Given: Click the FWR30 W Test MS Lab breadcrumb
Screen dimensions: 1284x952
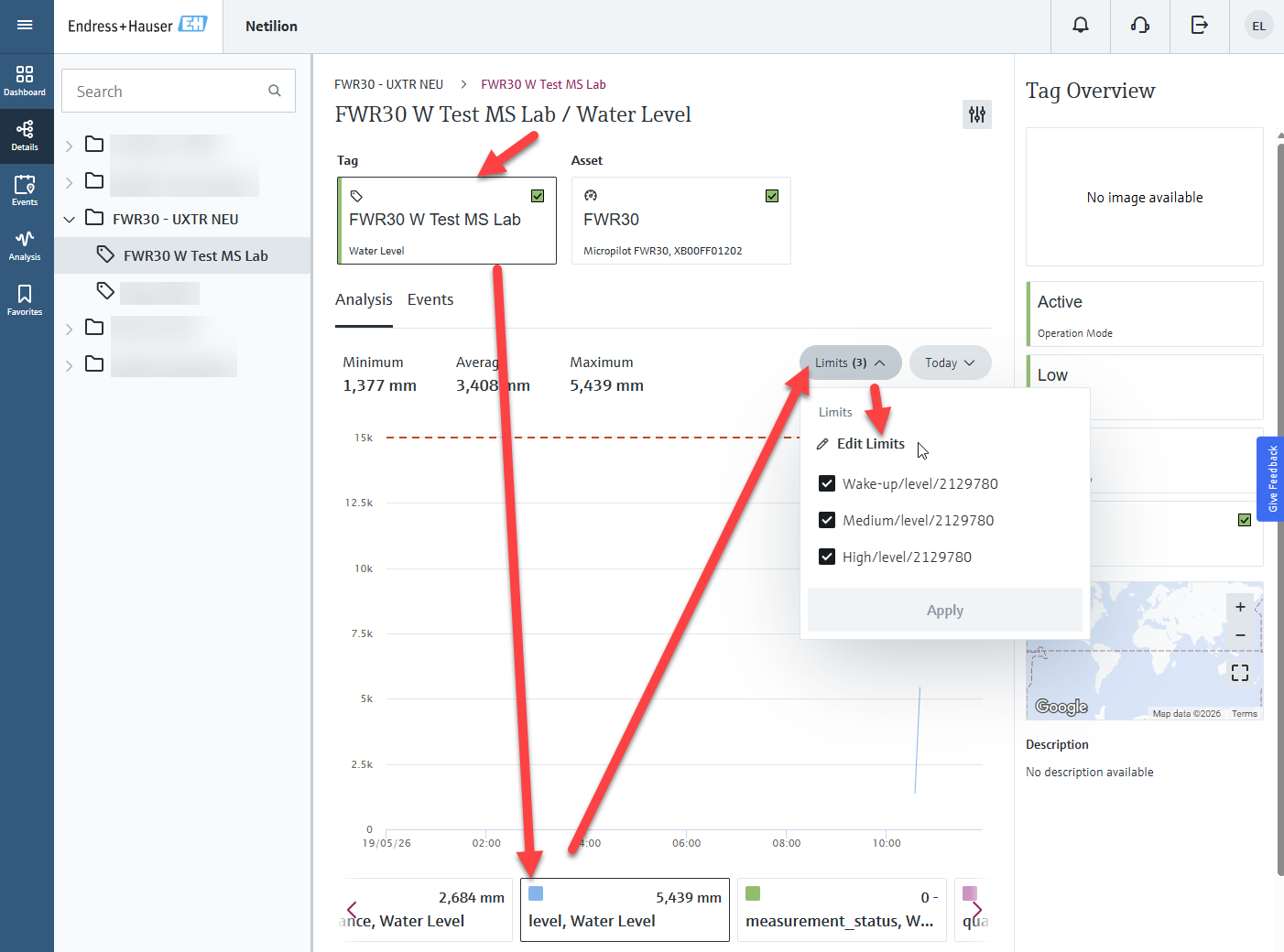Looking at the screenshot, I should [x=543, y=84].
